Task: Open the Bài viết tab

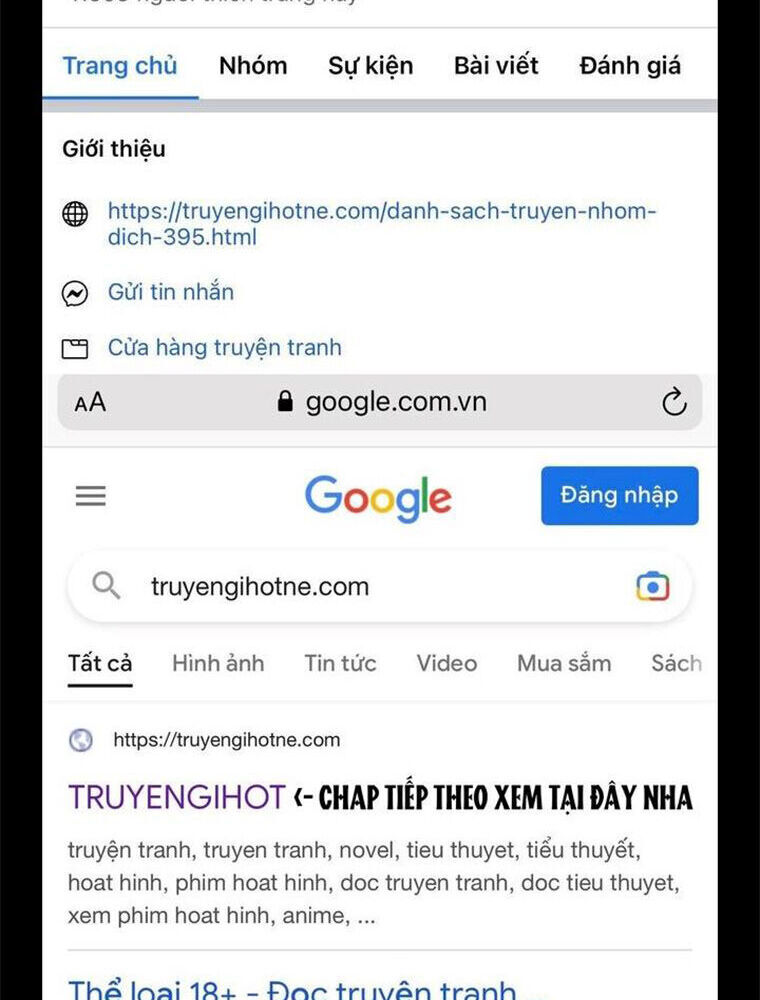Action: pos(496,66)
